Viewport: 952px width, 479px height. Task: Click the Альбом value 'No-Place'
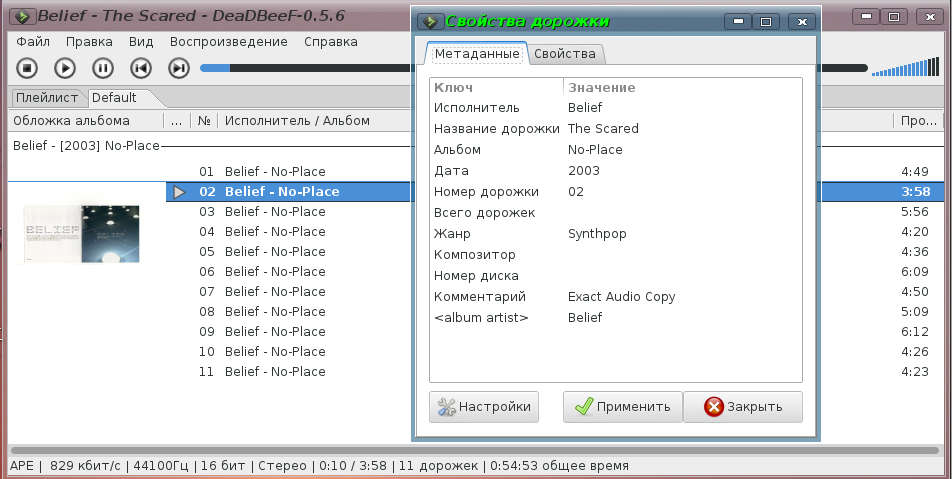(x=595, y=149)
